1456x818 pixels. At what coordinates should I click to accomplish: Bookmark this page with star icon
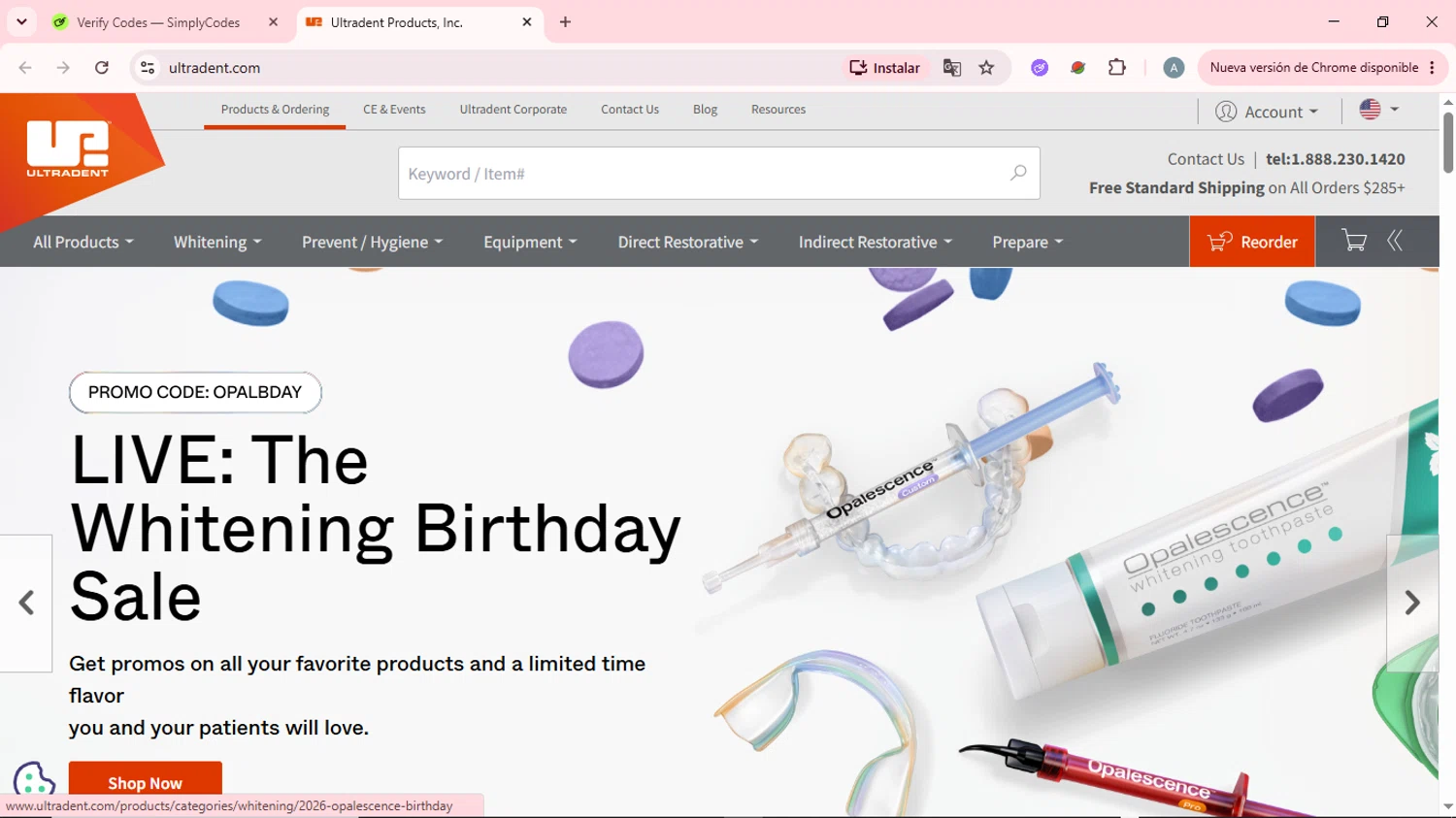tap(986, 68)
